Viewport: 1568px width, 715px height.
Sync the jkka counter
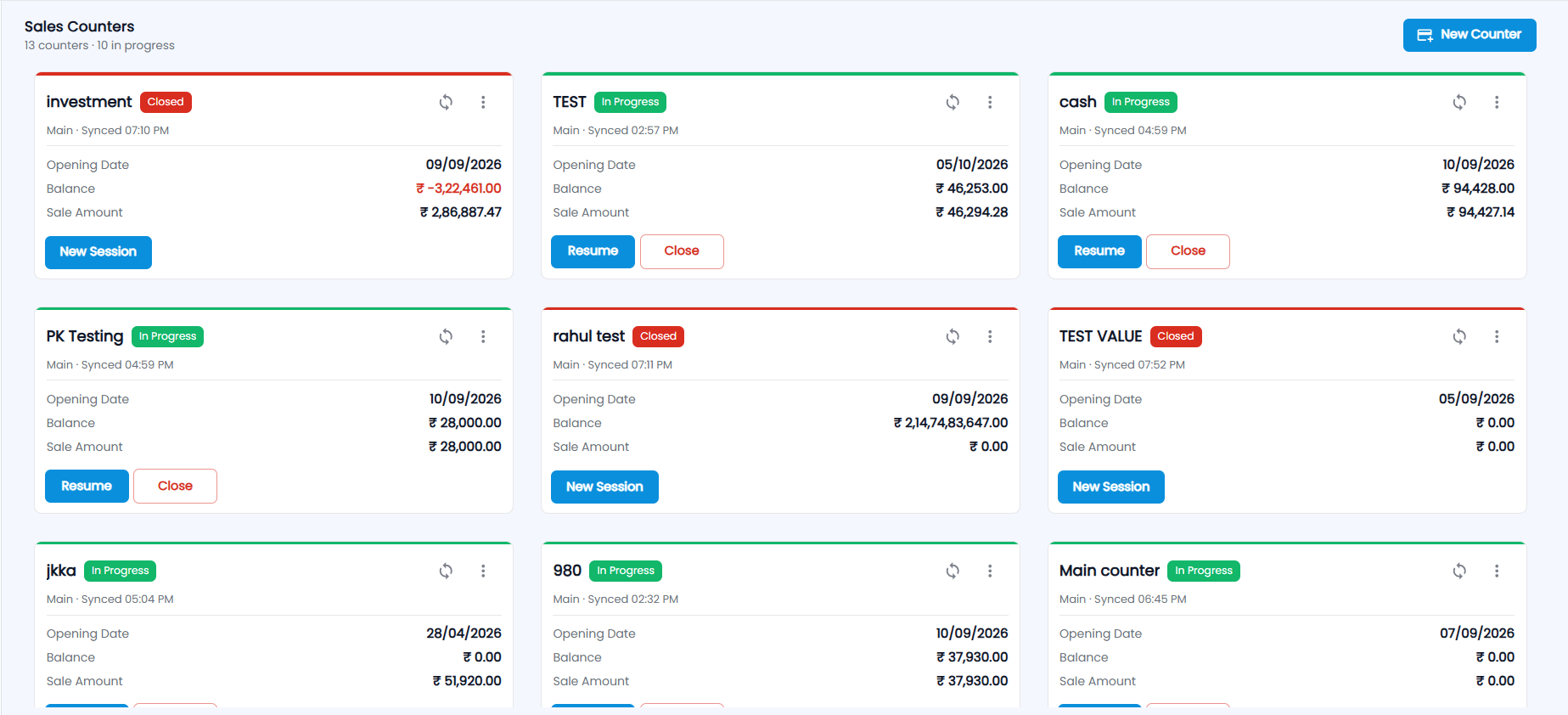coord(446,571)
